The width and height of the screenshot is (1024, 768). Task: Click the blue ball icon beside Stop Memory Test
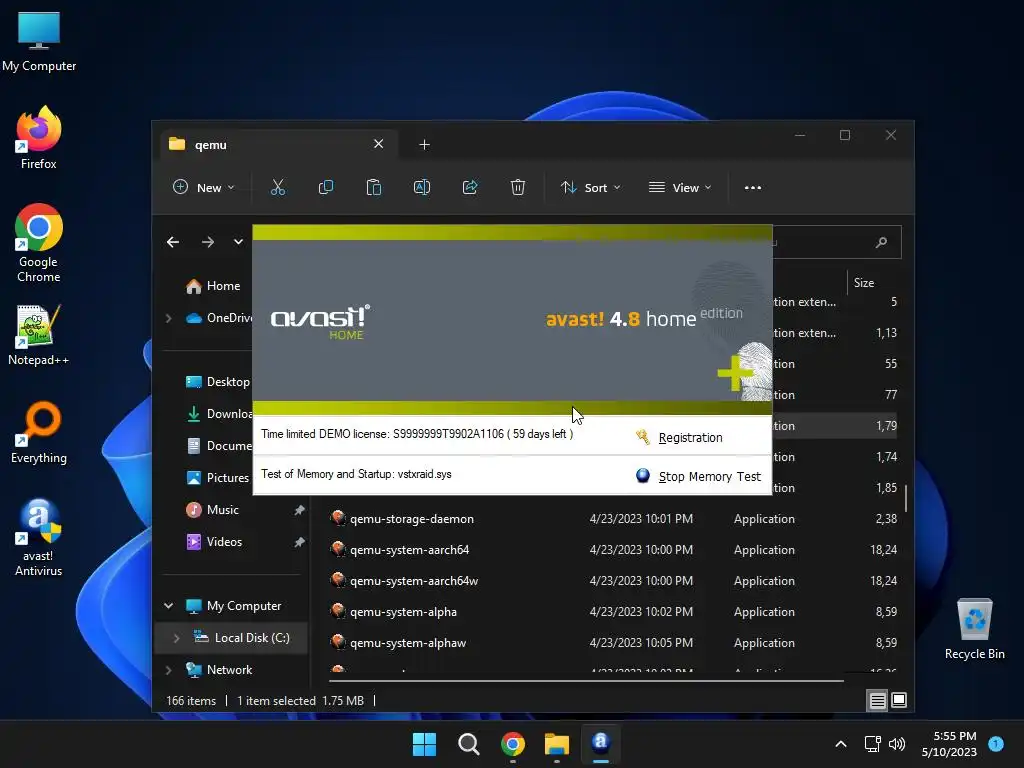pos(643,475)
